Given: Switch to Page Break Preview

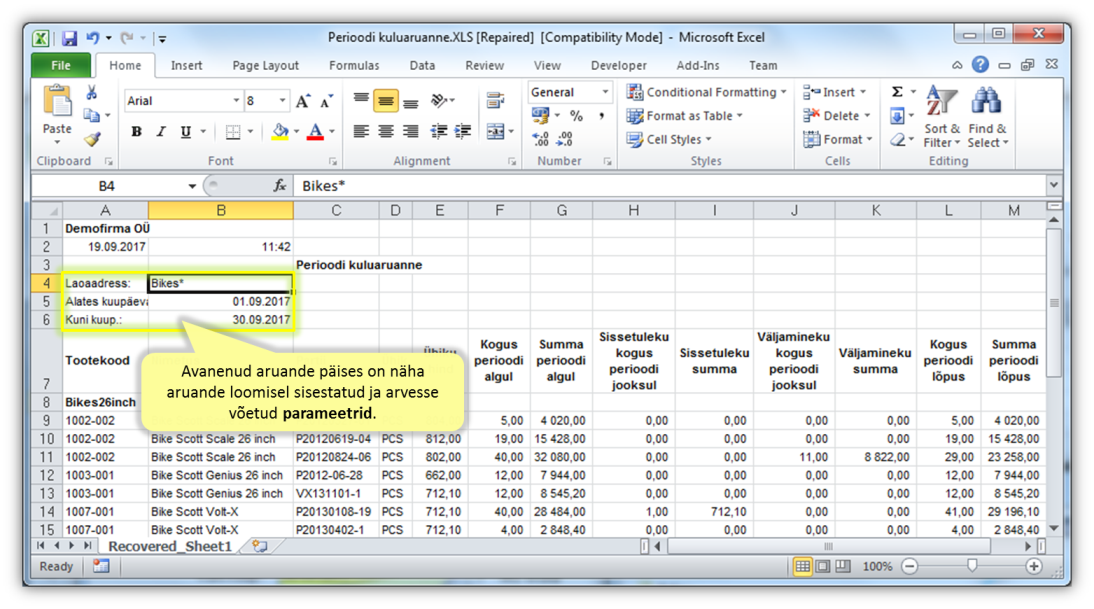Looking at the screenshot, I should pyautogui.click(x=843, y=566).
